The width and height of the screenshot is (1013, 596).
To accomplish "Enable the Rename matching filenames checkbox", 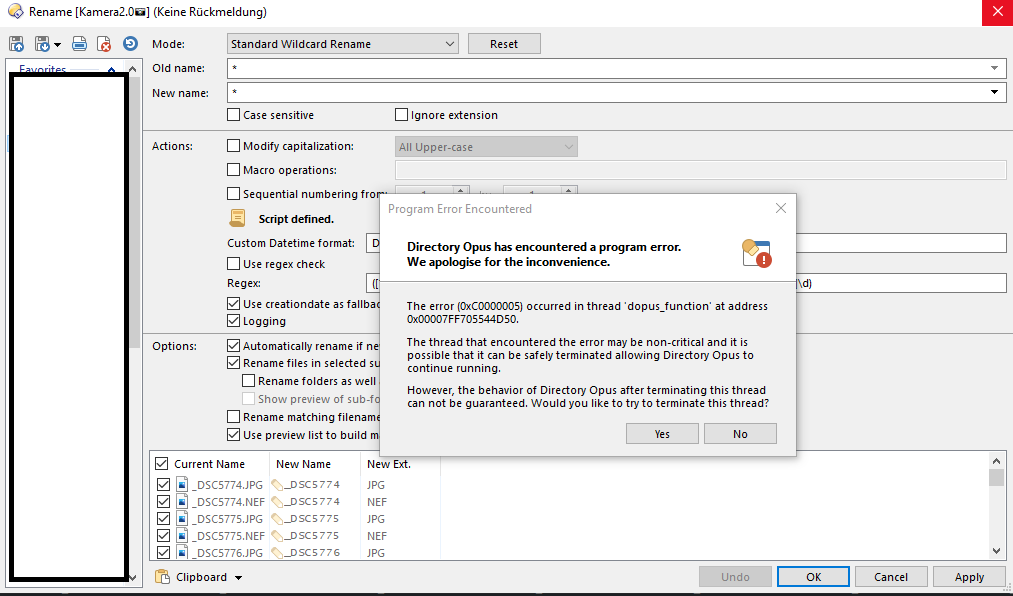I will pyautogui.click(x=233, y=417).
